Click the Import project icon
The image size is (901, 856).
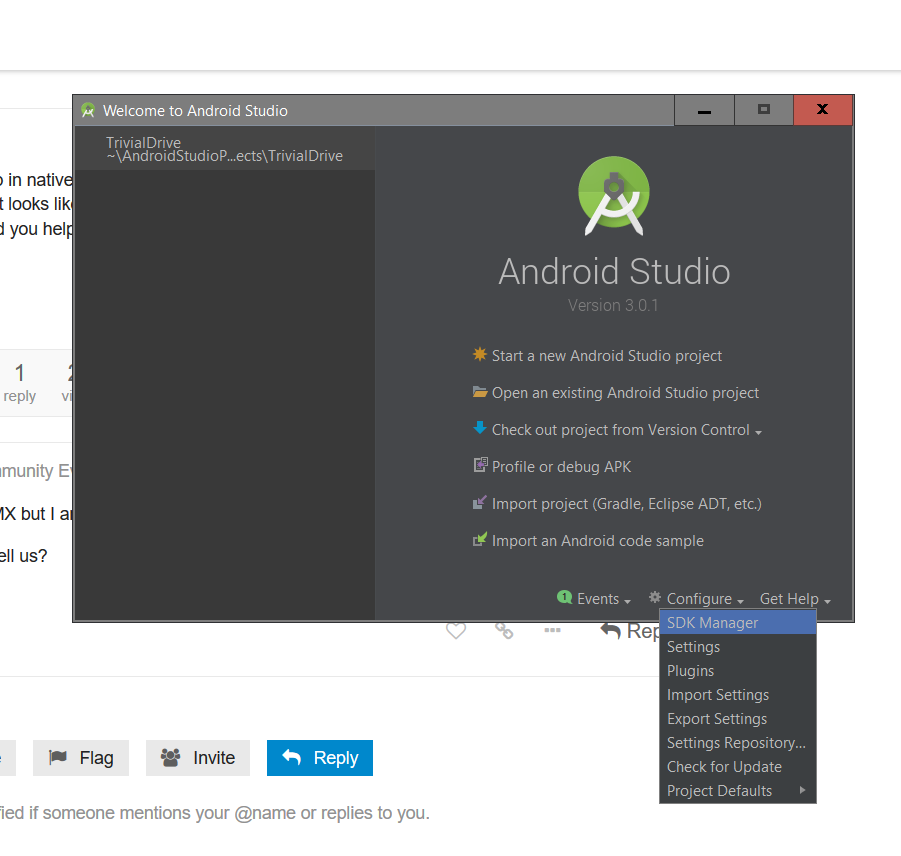(480, 503)
